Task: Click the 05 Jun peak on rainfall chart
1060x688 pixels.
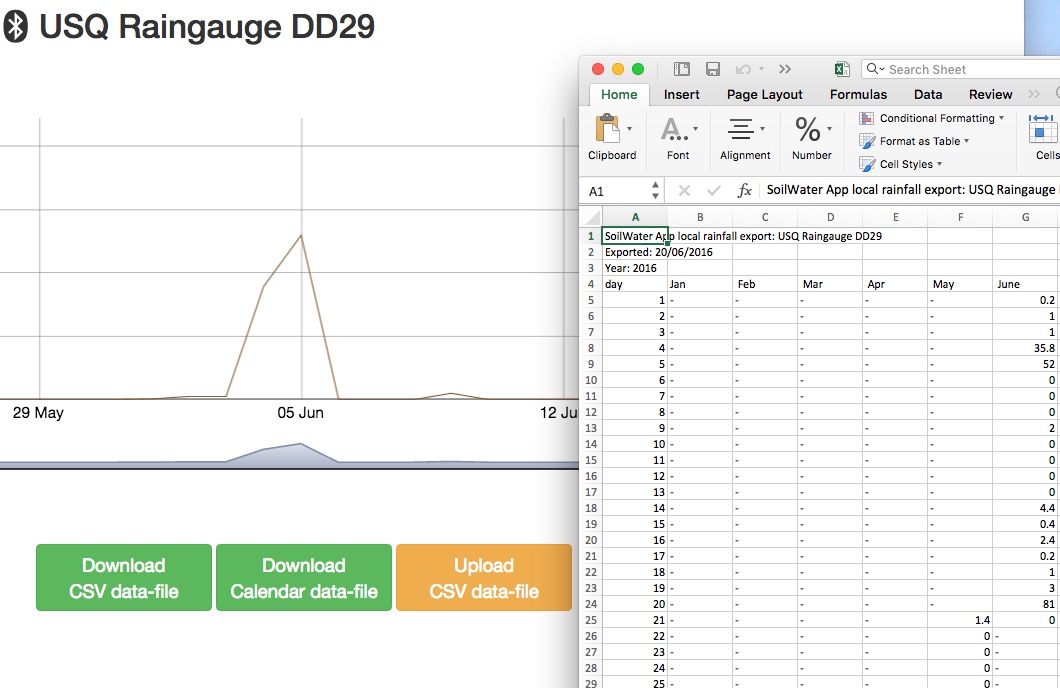Action: pyautogui.click(x=301, y=235)
